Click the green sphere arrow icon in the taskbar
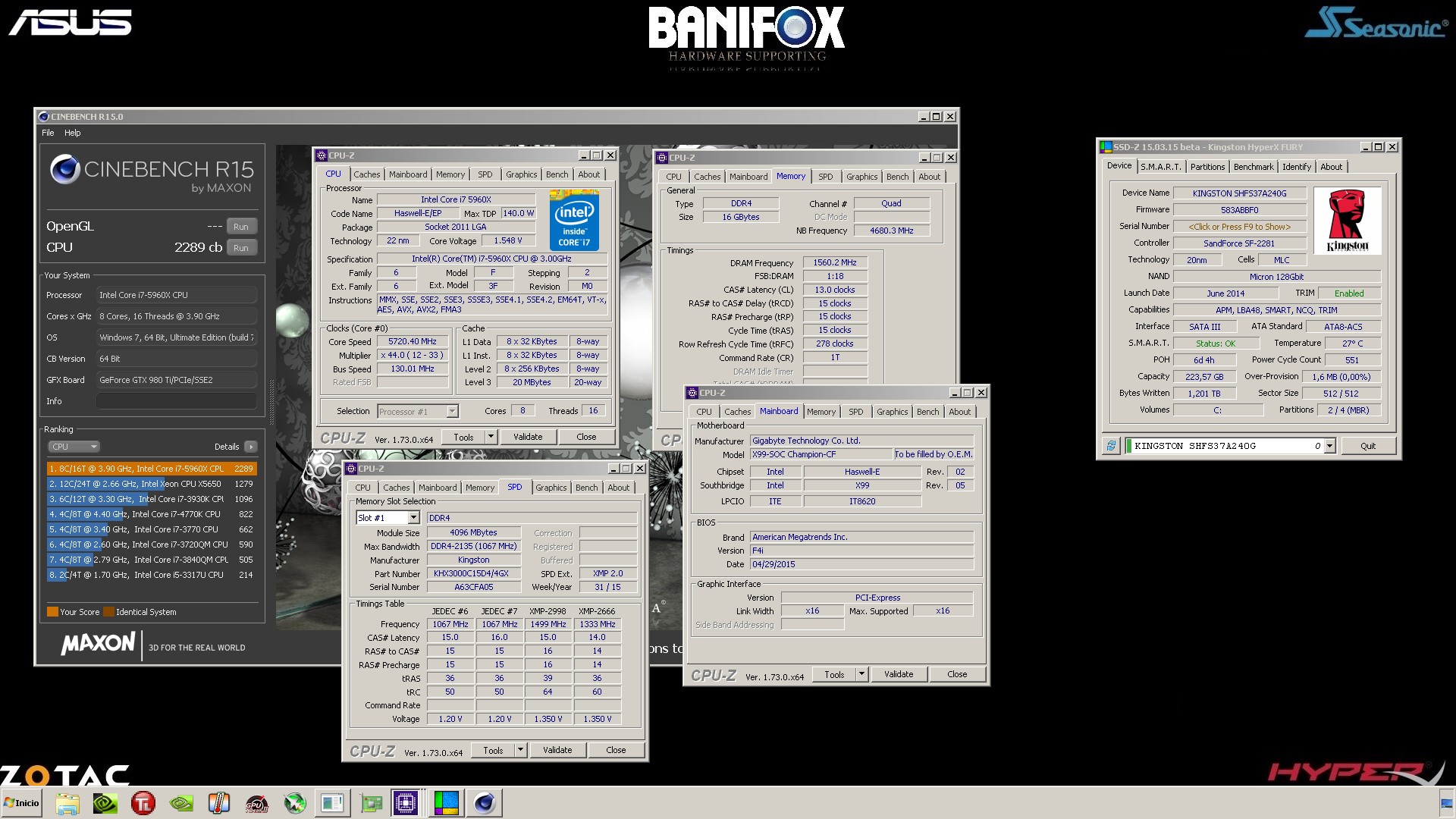Viewport: 1456px width, 819px height. [295, 803]
